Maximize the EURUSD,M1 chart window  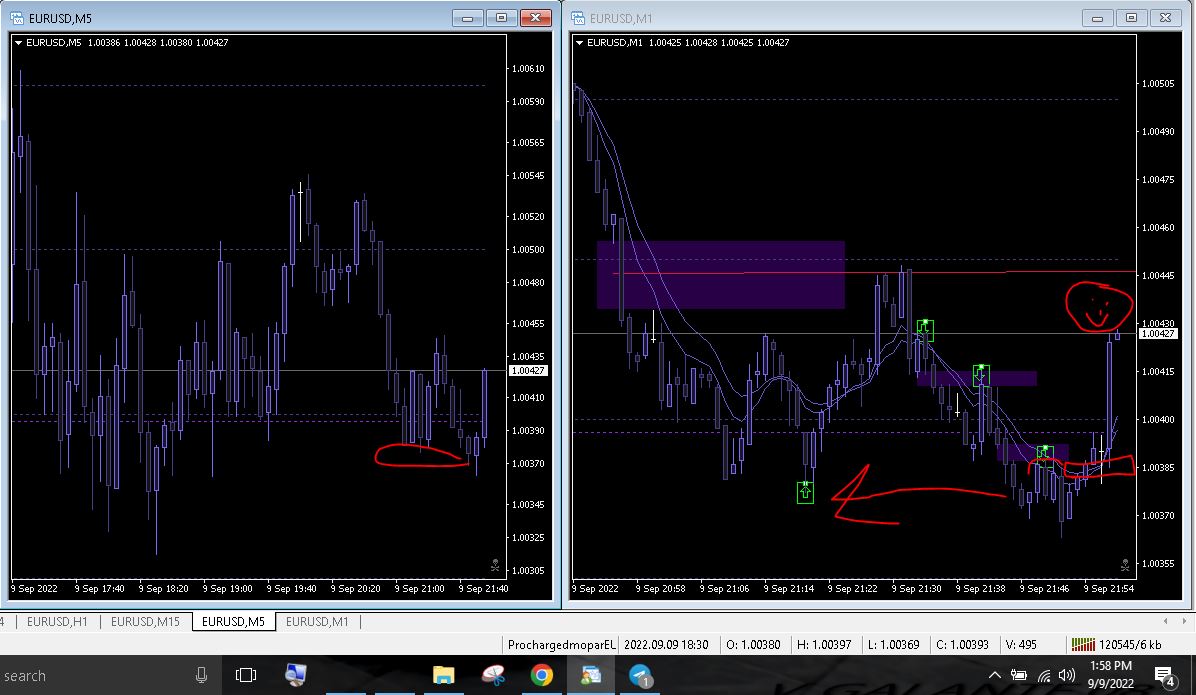(1131, 18)
